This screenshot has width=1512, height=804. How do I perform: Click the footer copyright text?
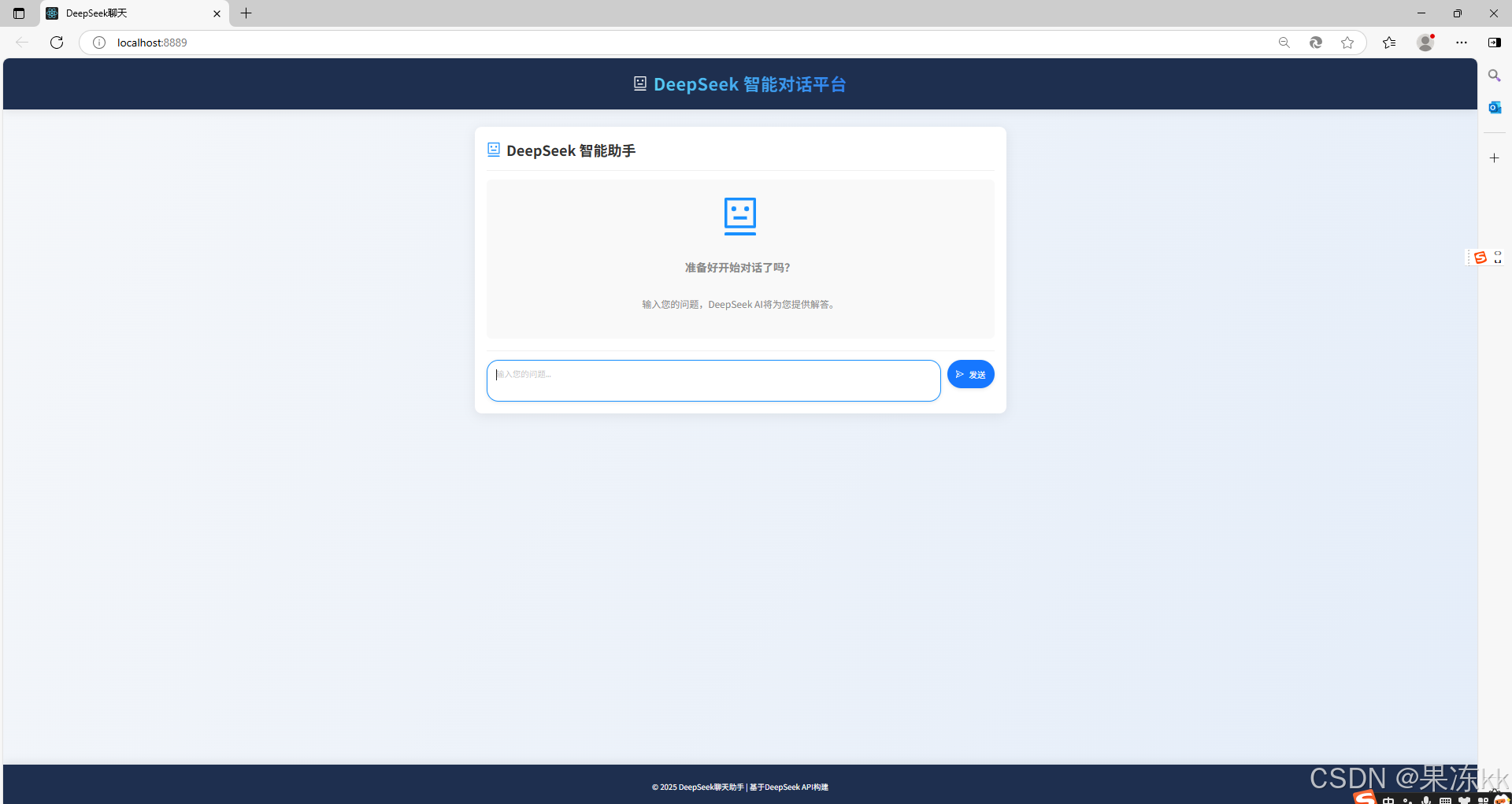(740, 787)
